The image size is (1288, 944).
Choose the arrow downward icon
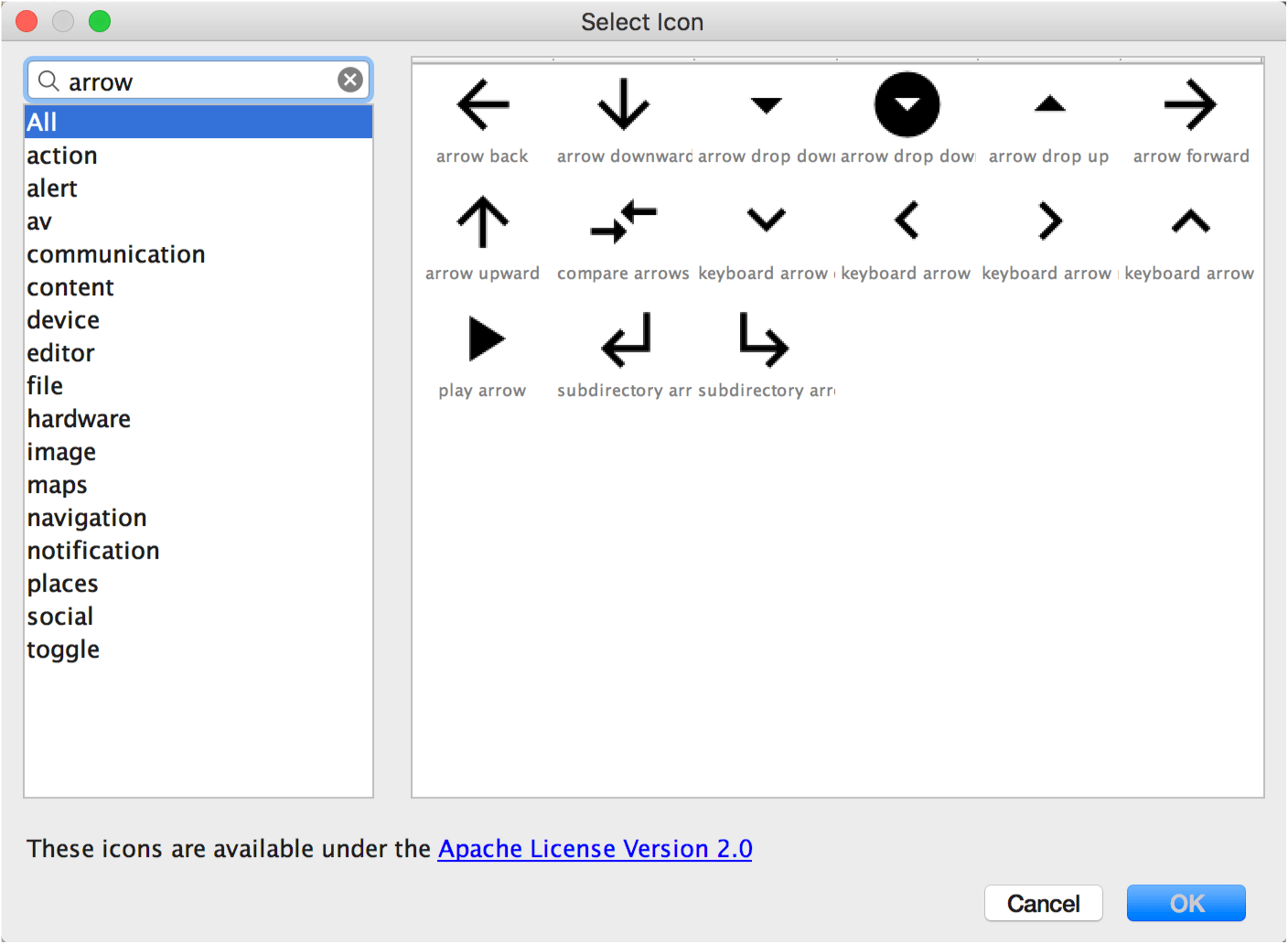[x=624, y=104]
